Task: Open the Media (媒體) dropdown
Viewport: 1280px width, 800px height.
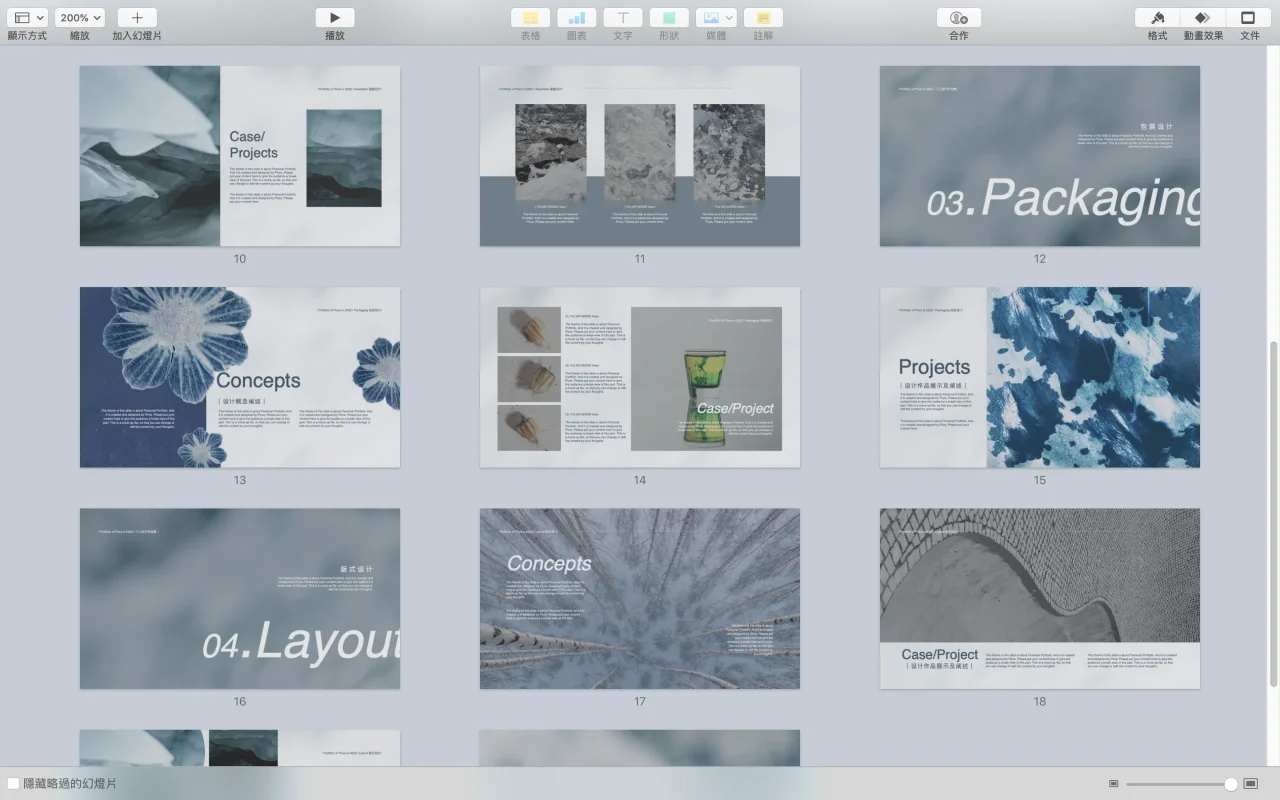Action: [716, 18]
